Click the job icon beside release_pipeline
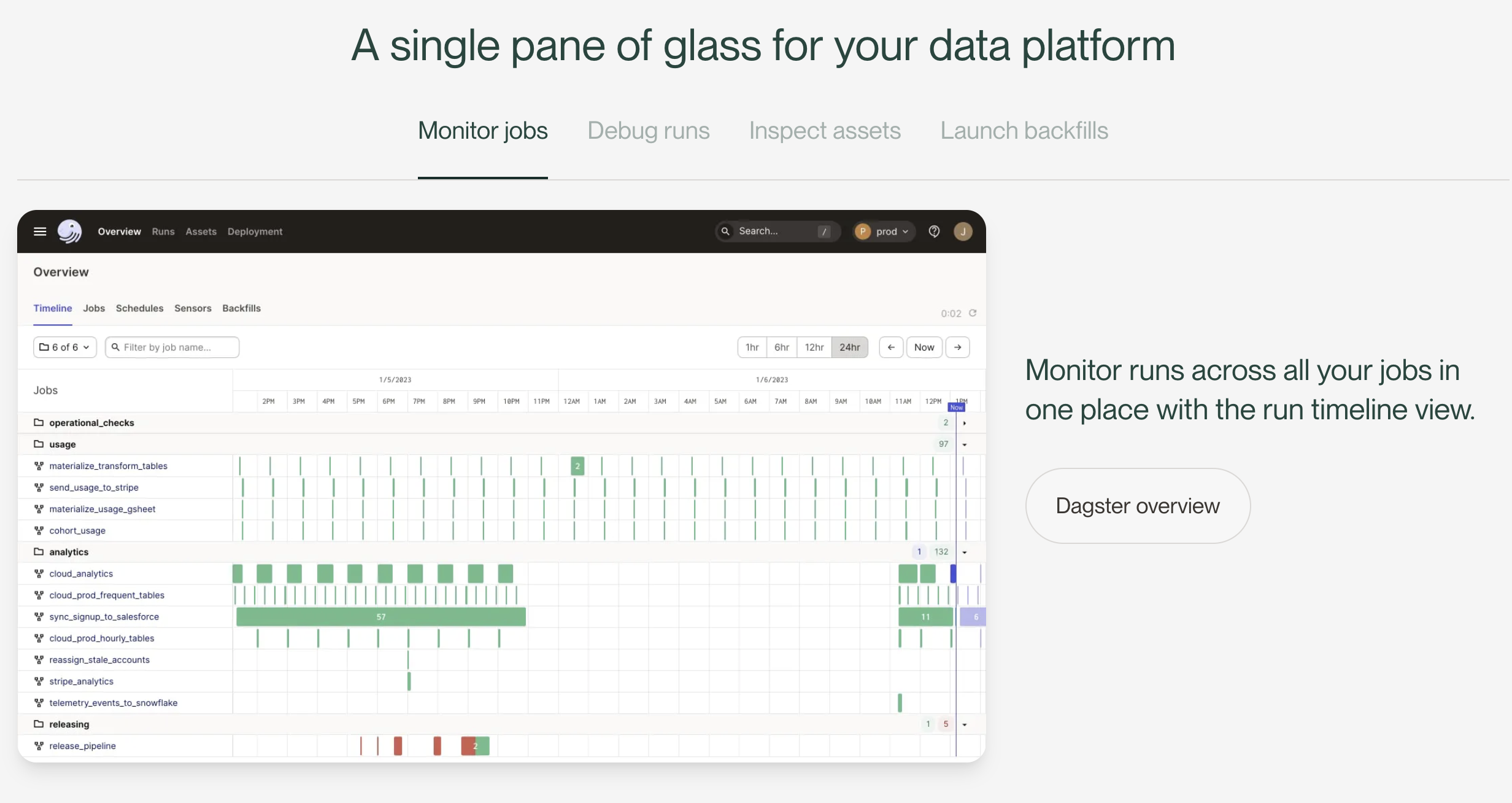 (x=39, y=746)
